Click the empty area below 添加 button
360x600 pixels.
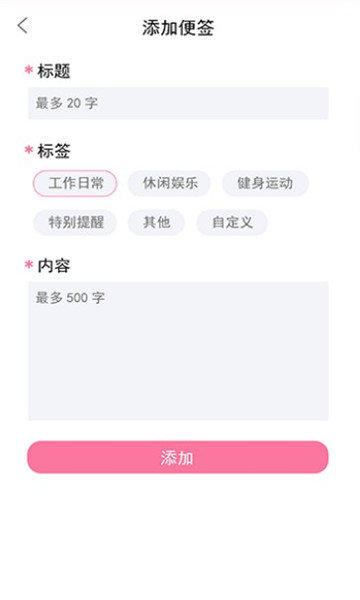click(x=180, y=536)
